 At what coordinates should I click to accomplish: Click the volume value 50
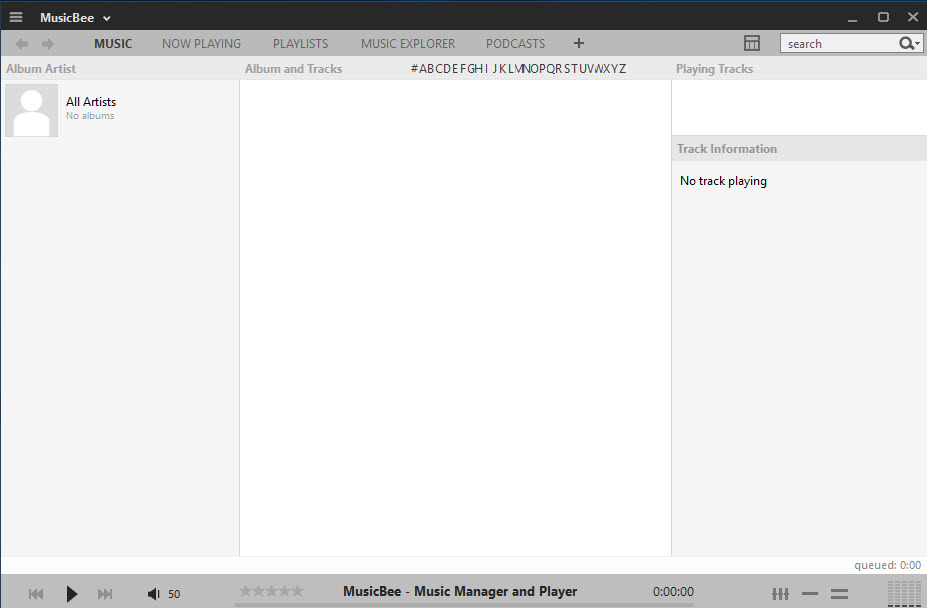174,594
